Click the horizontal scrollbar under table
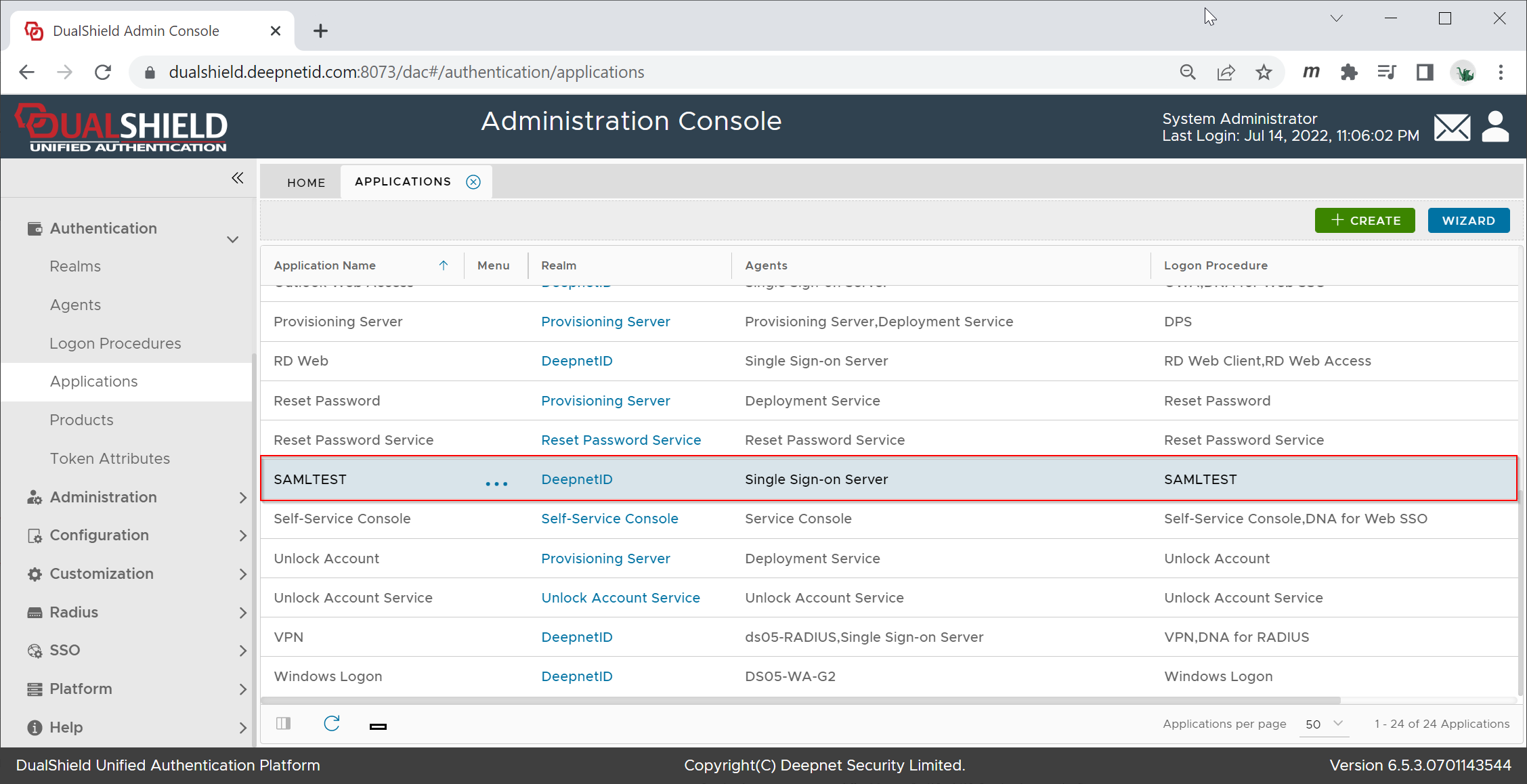 point(799,700)
